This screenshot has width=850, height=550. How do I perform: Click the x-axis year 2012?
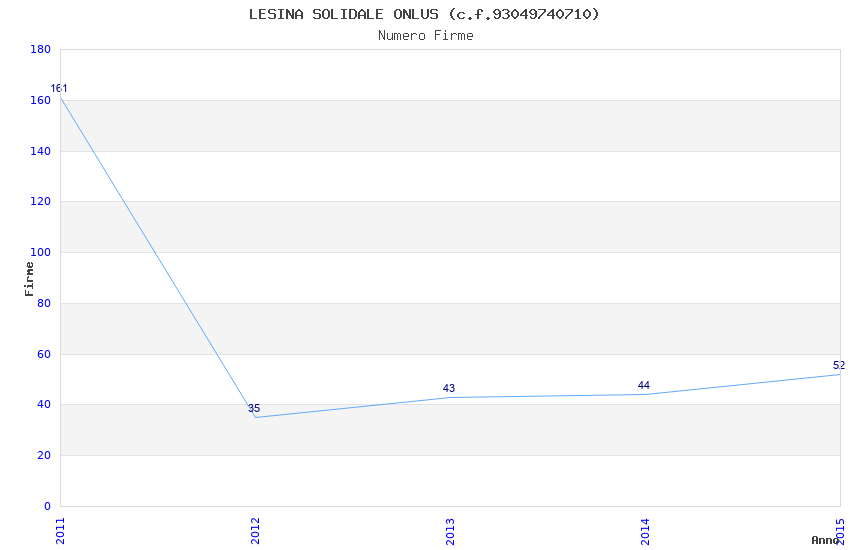(255, 531)
